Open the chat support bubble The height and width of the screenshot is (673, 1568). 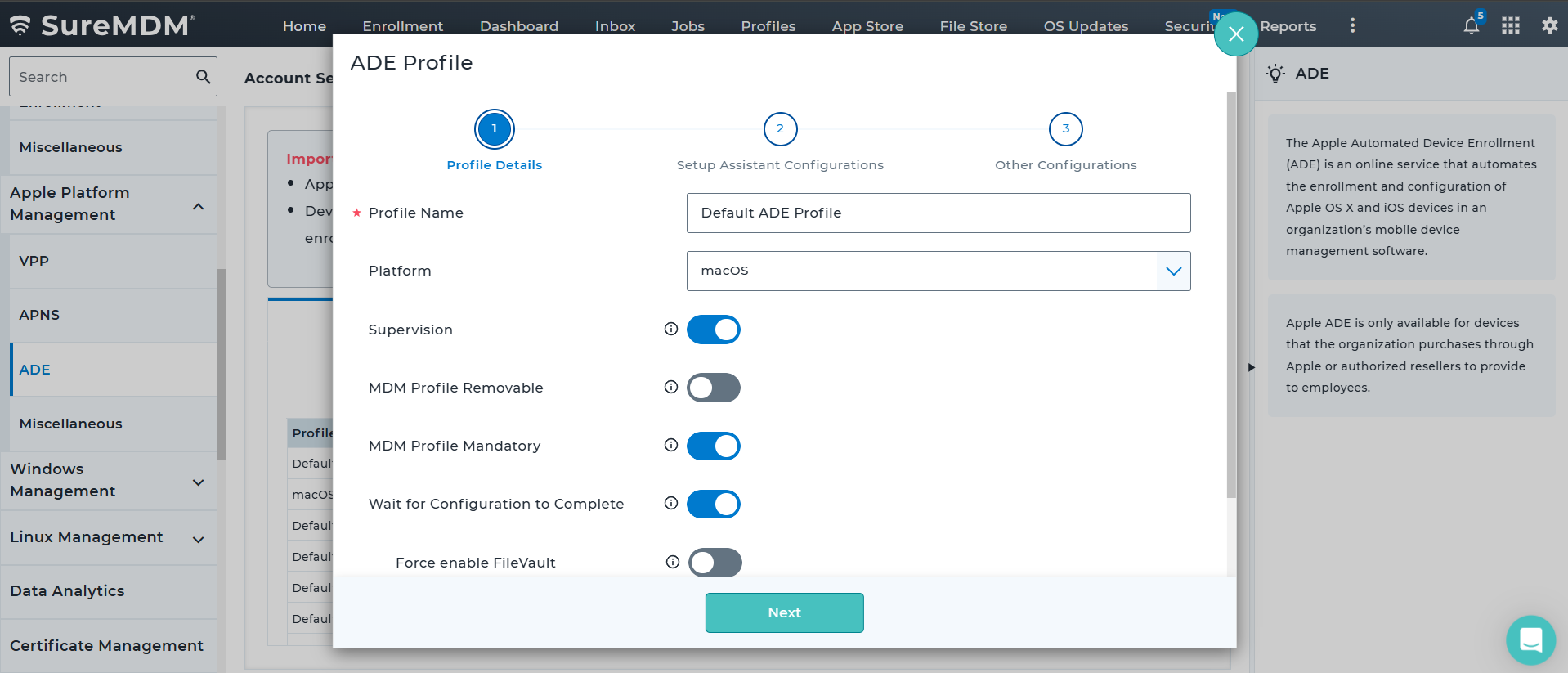1530,639
